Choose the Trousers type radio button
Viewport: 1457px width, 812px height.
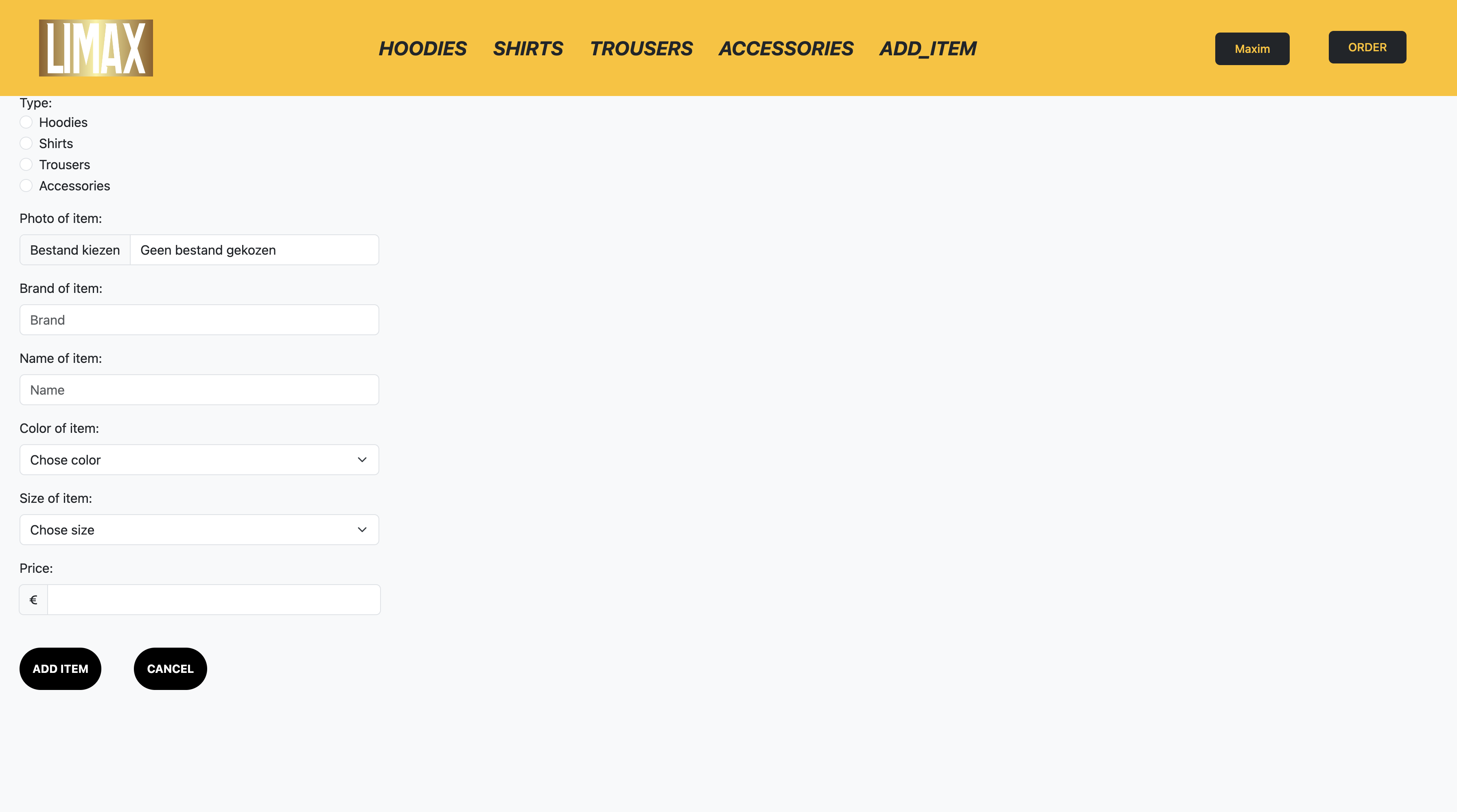click(x=26, y=164)
